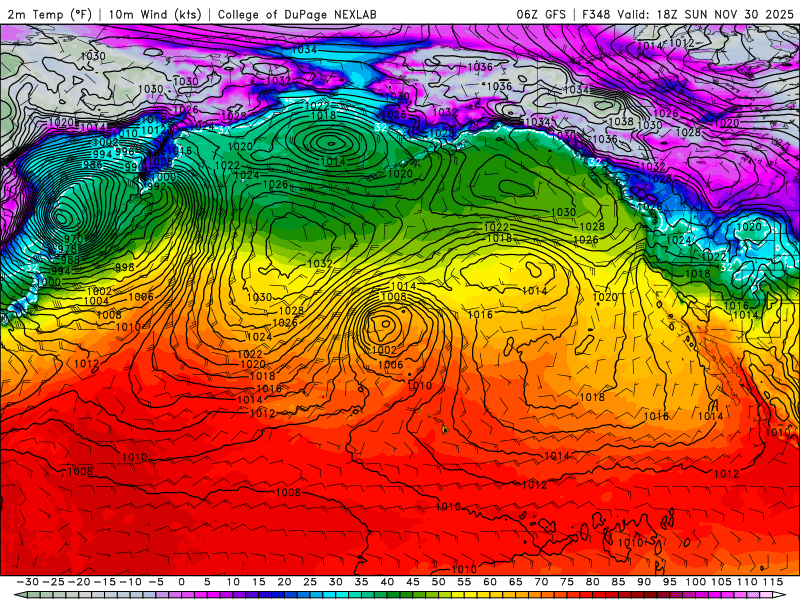Click the 998 isobar label
Viewport: 800px width, 600px height.
pyautogui.click(x=124, y=267)
